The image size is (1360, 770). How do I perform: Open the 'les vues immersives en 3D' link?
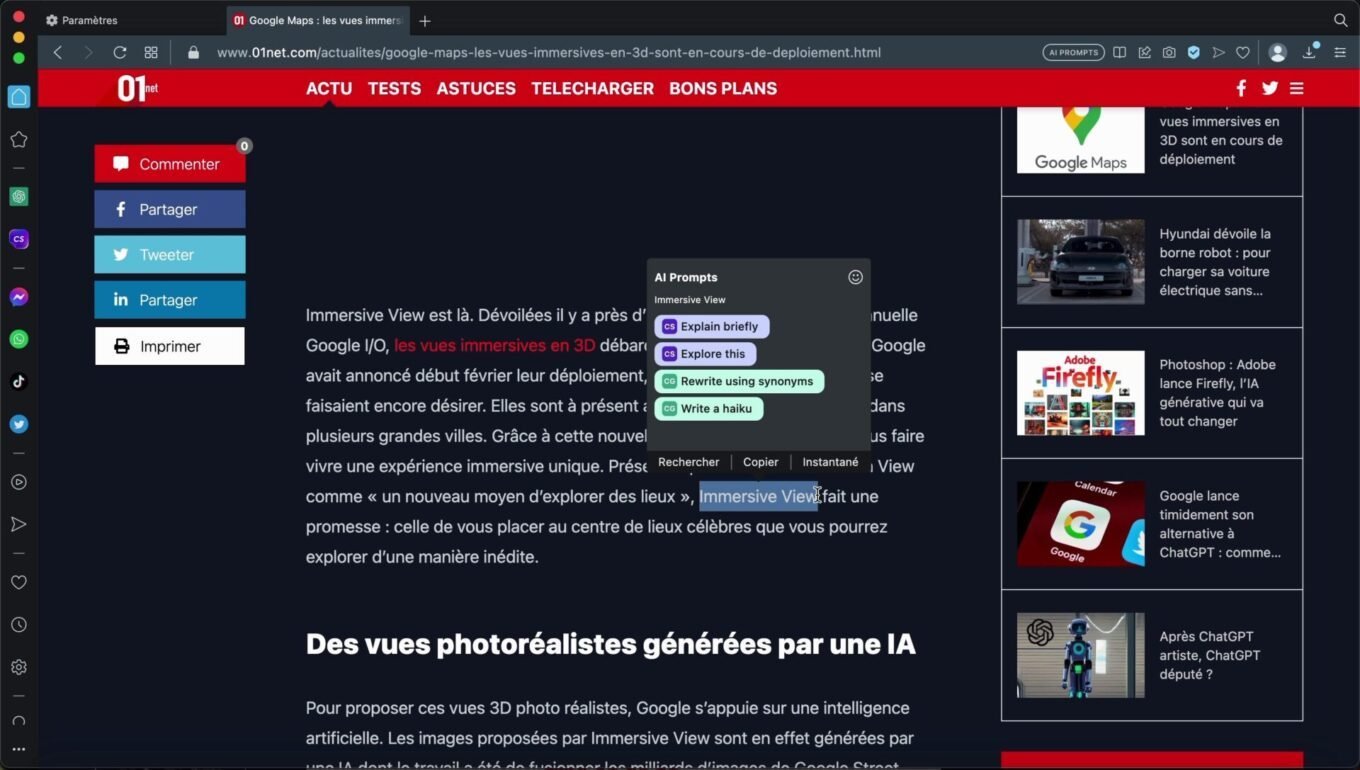[494, 345]
